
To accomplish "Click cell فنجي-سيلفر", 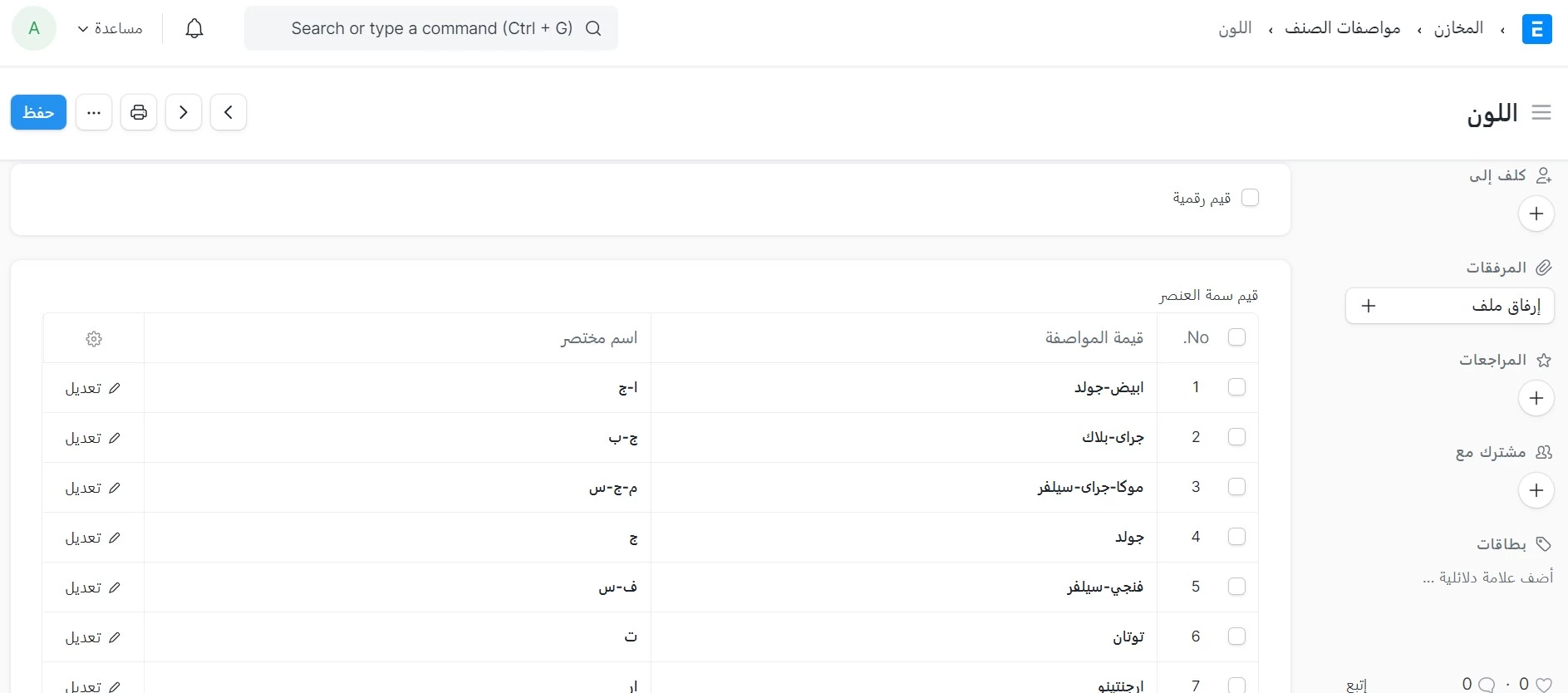I will [x=904, y=587].
